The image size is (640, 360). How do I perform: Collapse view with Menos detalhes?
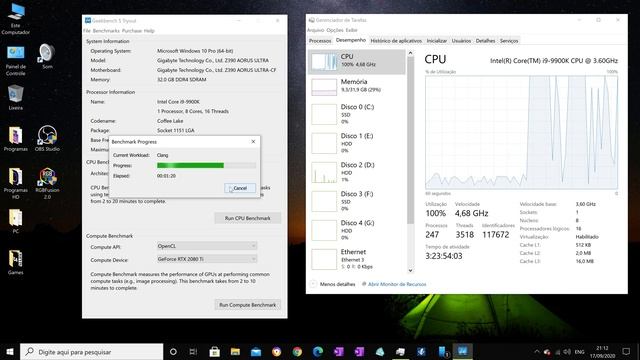333,284
